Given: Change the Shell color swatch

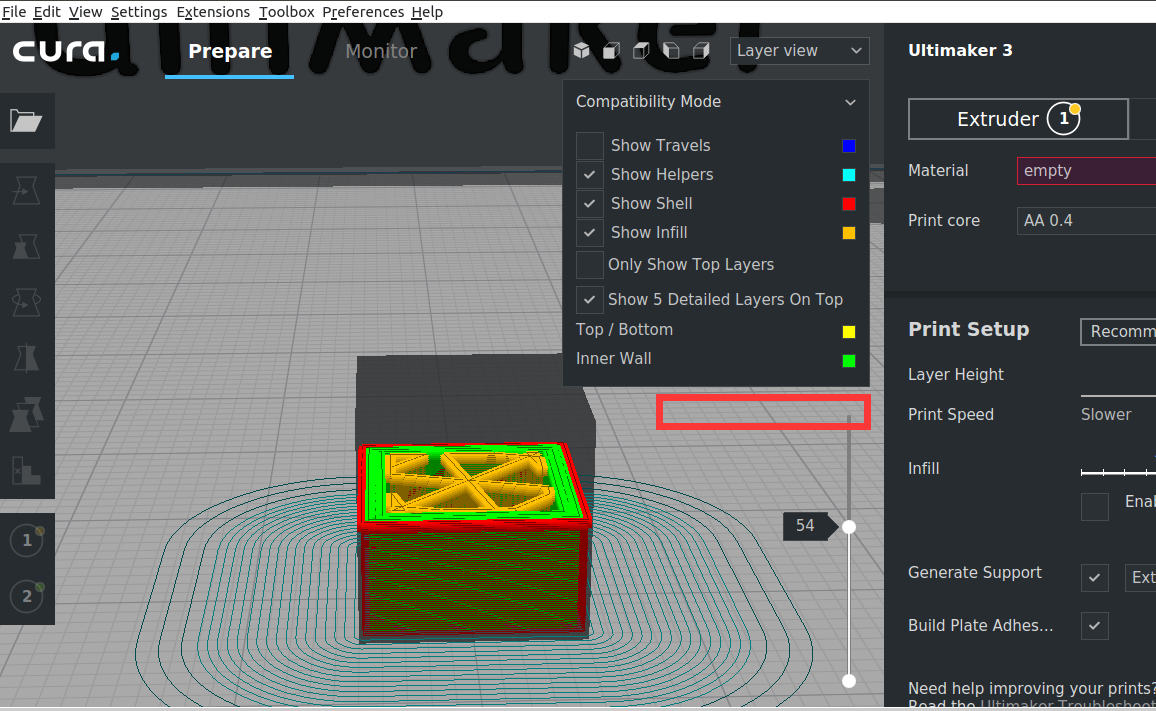Looking at the screenshot, I should pyautogui.click(x=849, y=203).
